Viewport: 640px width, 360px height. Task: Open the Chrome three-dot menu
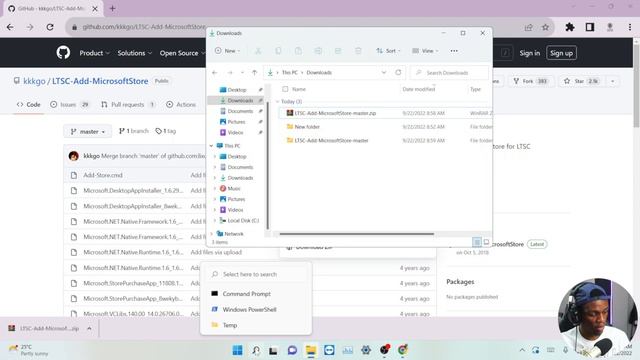point(630,27)
